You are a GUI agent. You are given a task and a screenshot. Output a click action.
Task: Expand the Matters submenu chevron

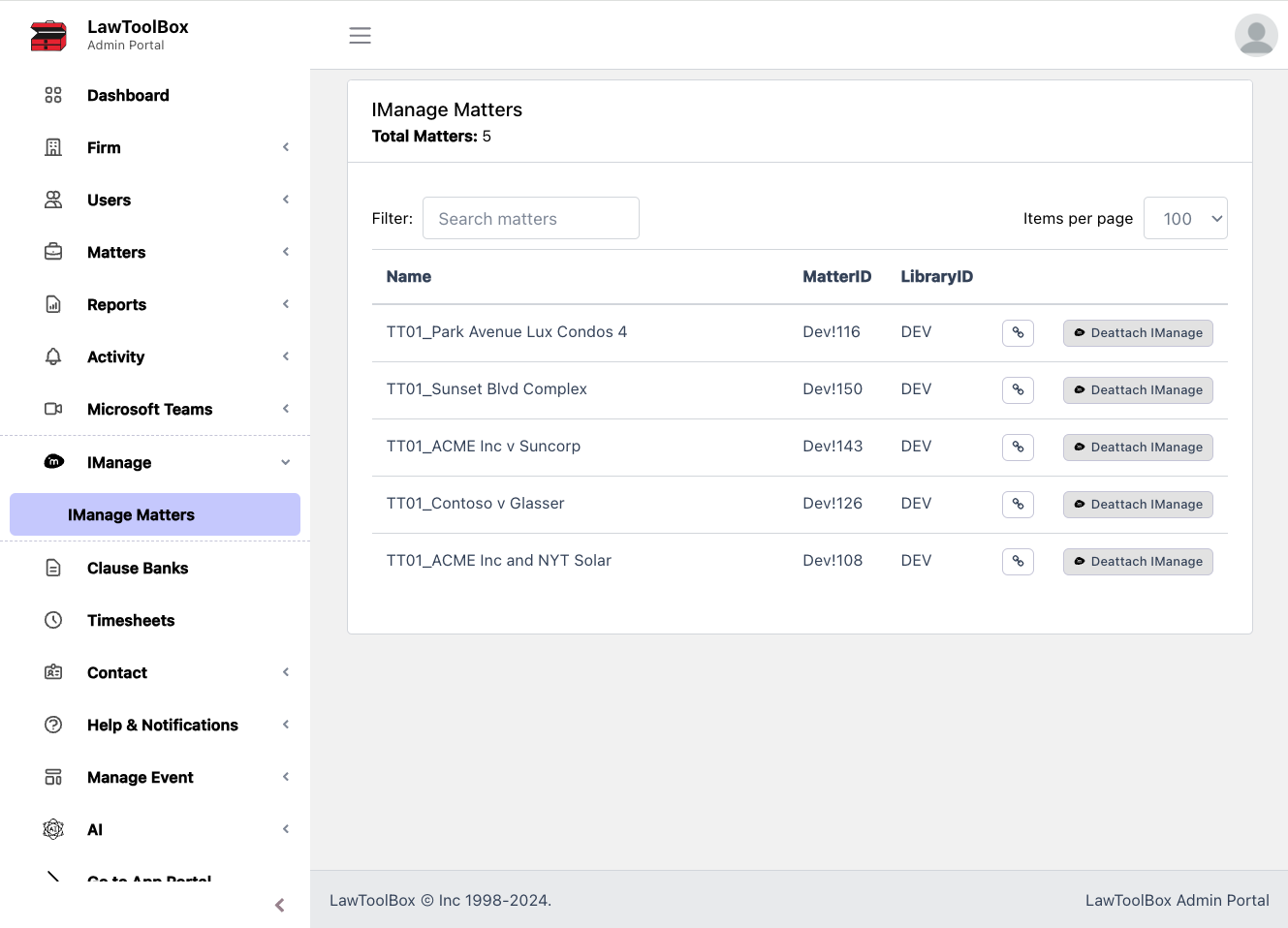coord(286,252)
